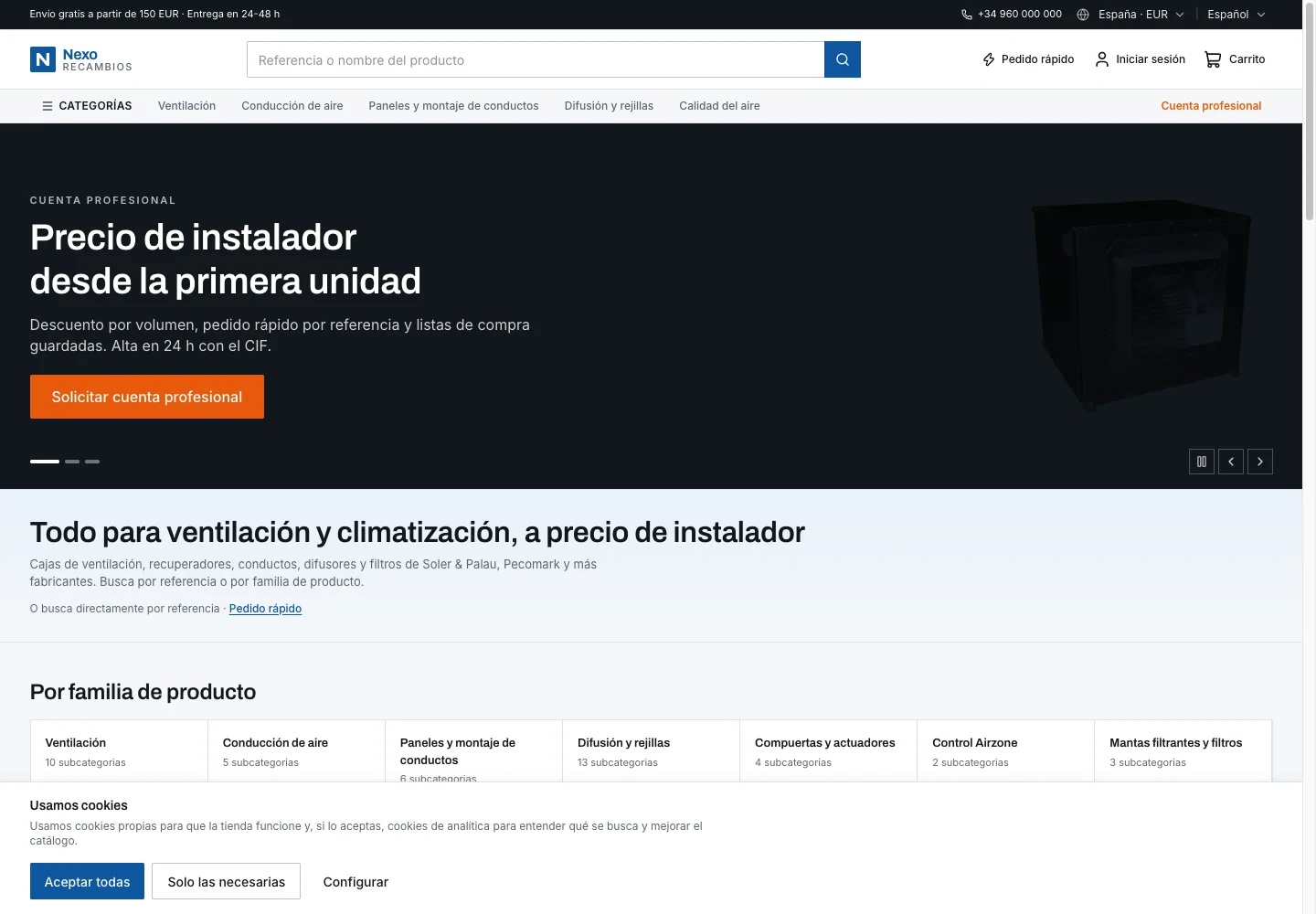Click Cuenta profesional link in nav bar
The width and height of the screenshot is (1316, 914).
[x=1211, y=106]
